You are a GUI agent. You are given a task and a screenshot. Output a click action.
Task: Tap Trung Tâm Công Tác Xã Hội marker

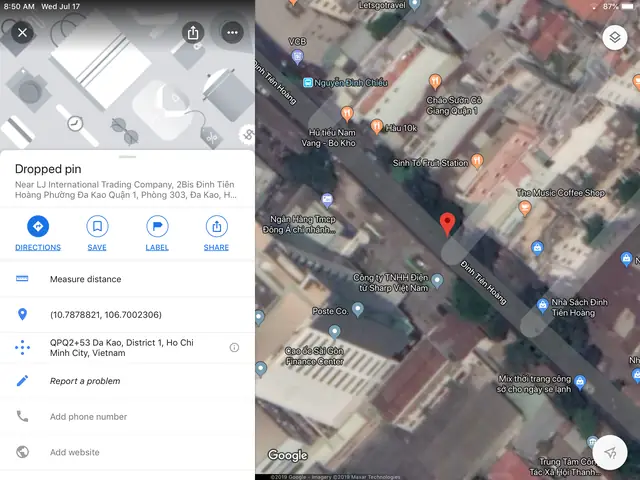click(592, 442)
